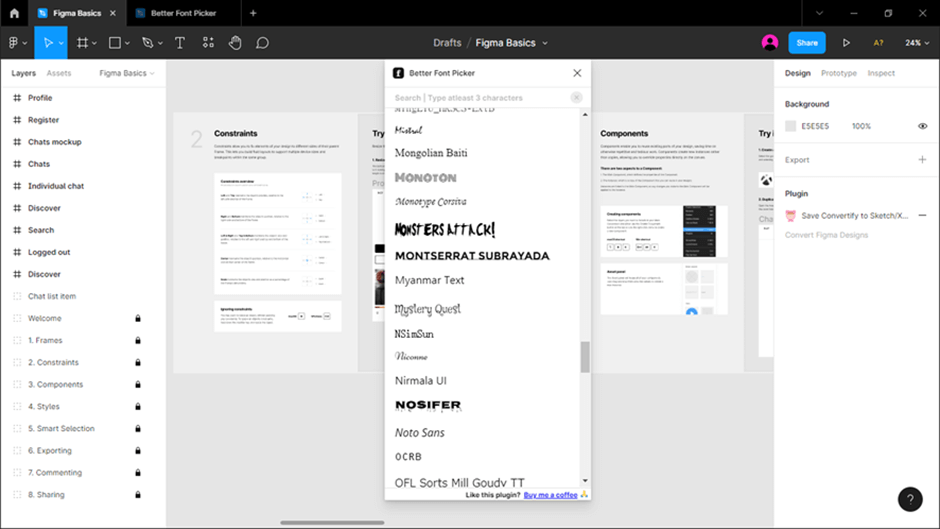This screenshot has width=940, height=529.
Task: Toggle background visibility eye icon
Action: click(923, 126)
